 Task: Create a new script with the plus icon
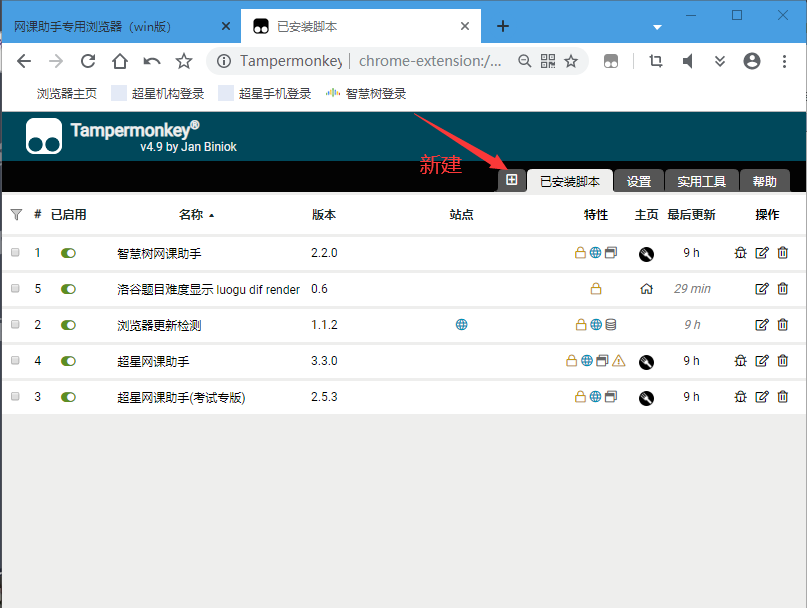point(512,180)
